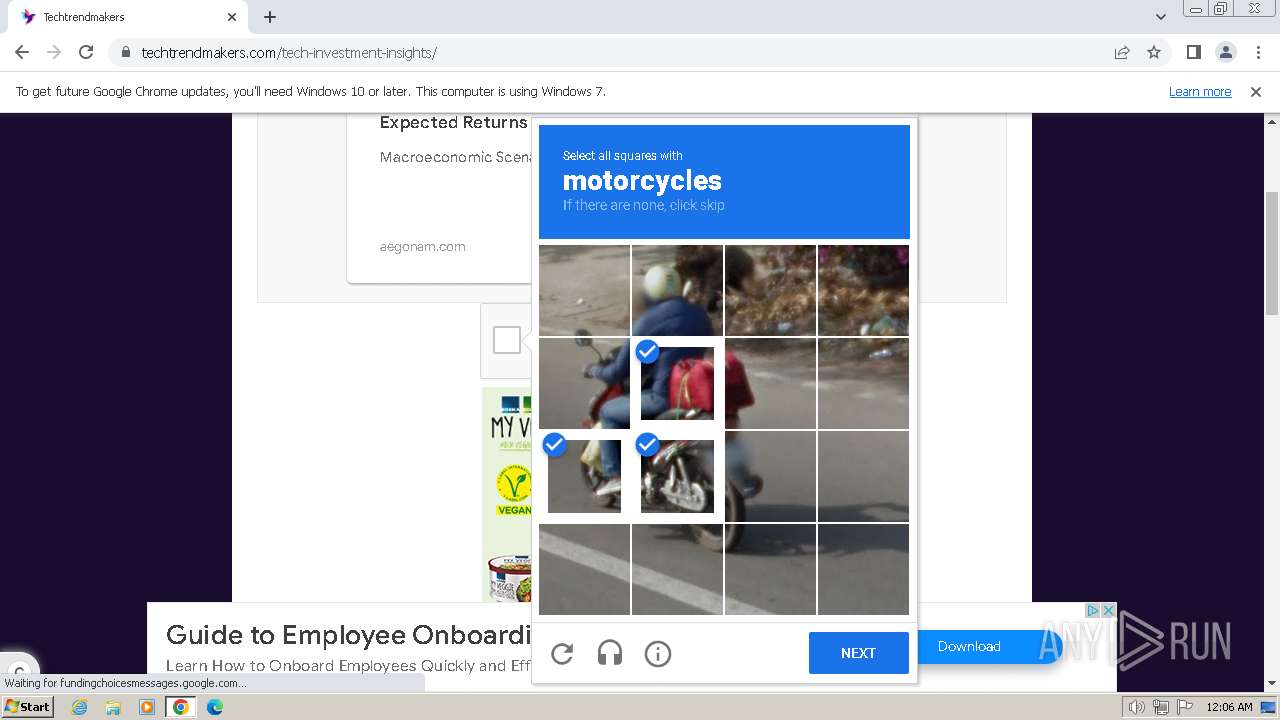This screenshot has height=720, width=1280.
Task: Deselect the checked tile showing the rider's foot
Action: tap(584, 476)
